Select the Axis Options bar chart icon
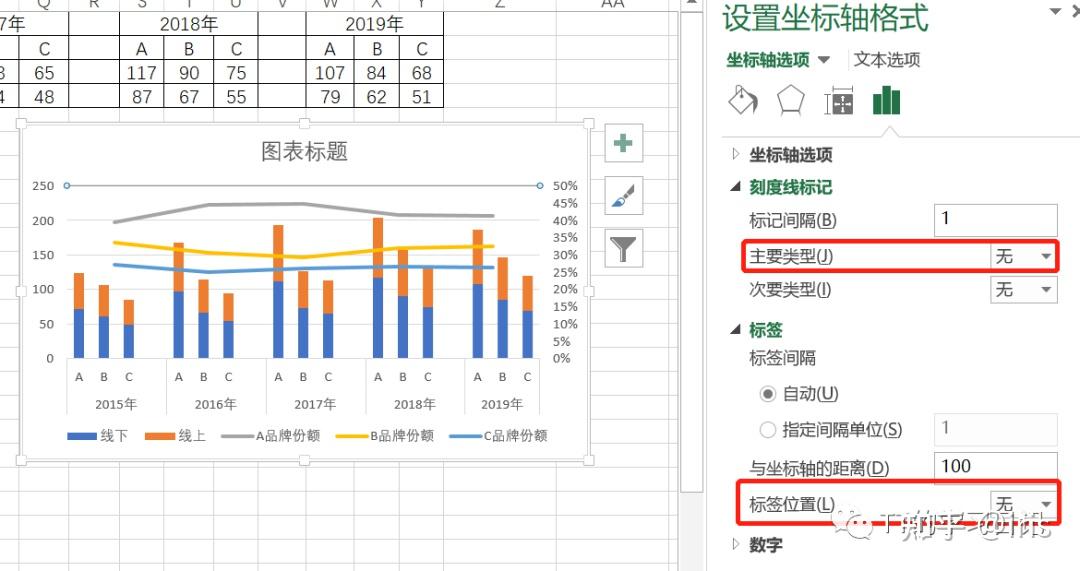1080x571 pixels. (x=886, y=101)
